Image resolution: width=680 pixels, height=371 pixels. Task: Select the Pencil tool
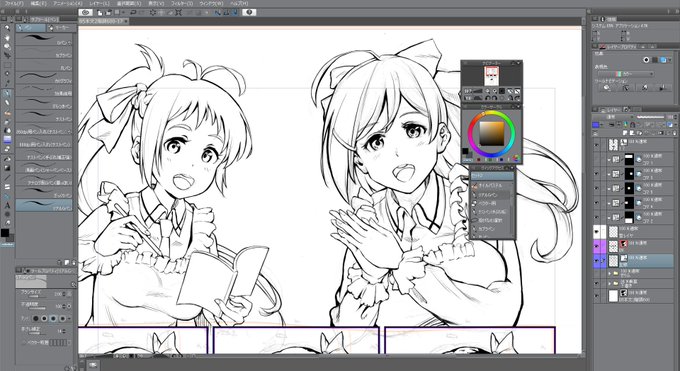click(x=7, y=102)
